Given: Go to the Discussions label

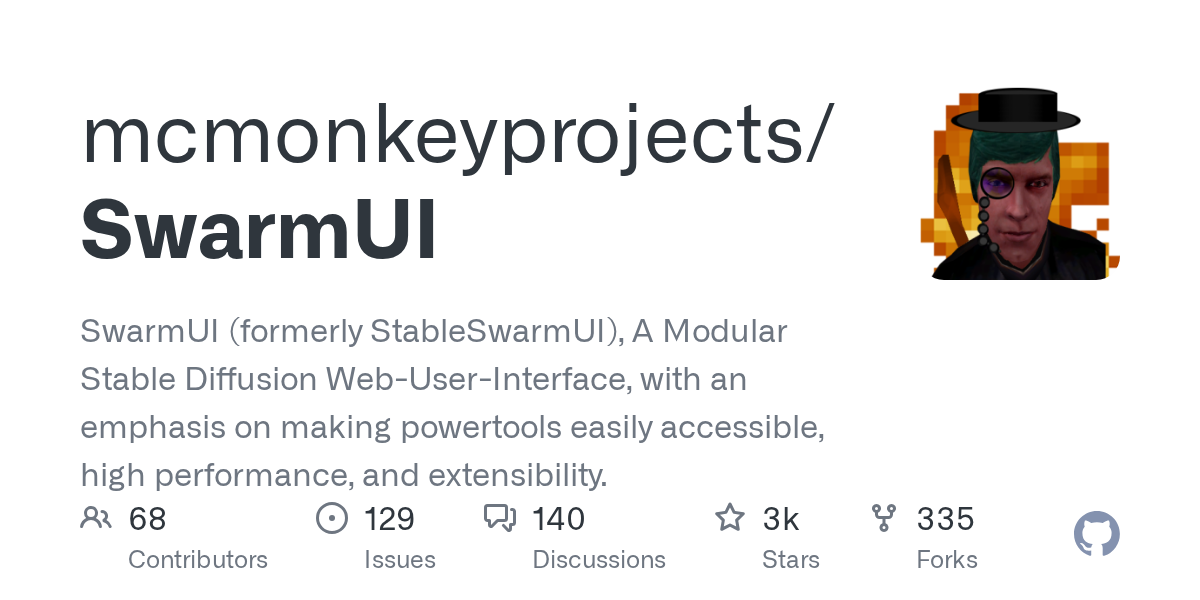Looking at the screenshot, I should 599,559.
